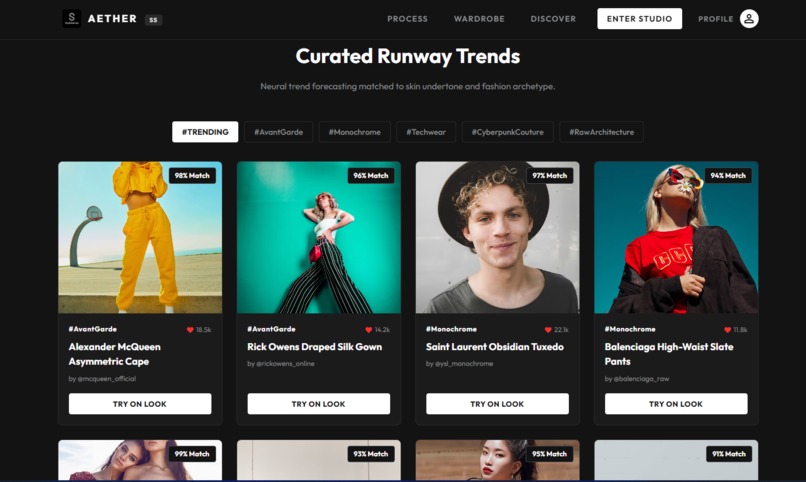Tap heart icon on Saint Laurent card

click(x=548, y=330)
